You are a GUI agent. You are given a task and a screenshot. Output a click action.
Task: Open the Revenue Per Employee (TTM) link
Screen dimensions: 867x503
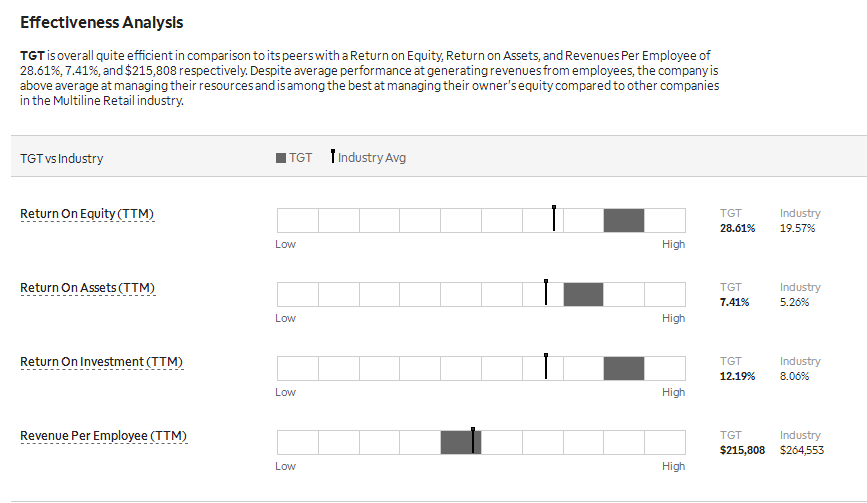[x=103, y=436]
